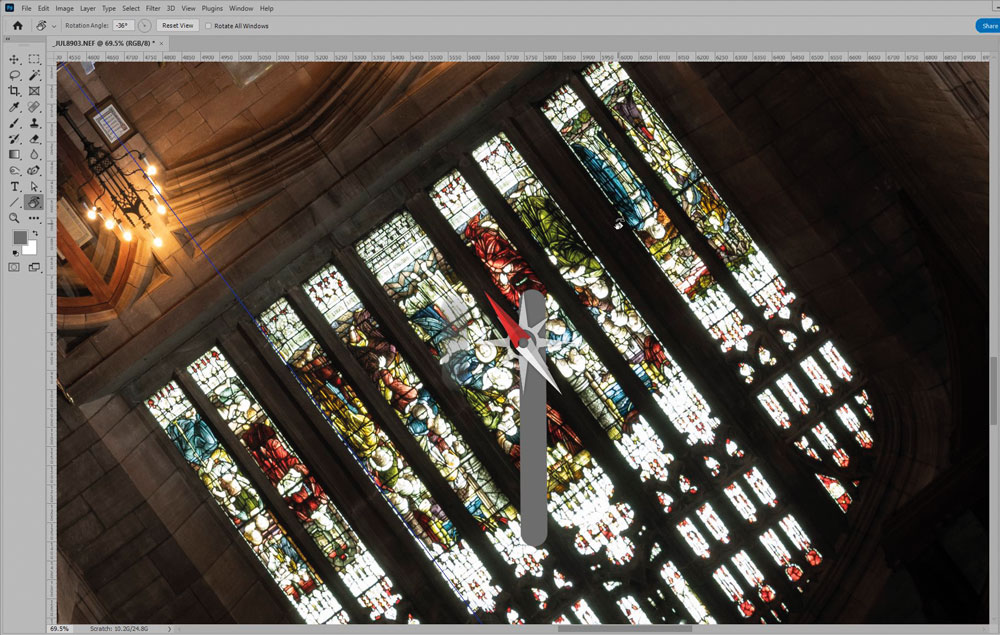Open the Help menu
The height and width of the screenshot is (635, 1000).
point(267,8)
